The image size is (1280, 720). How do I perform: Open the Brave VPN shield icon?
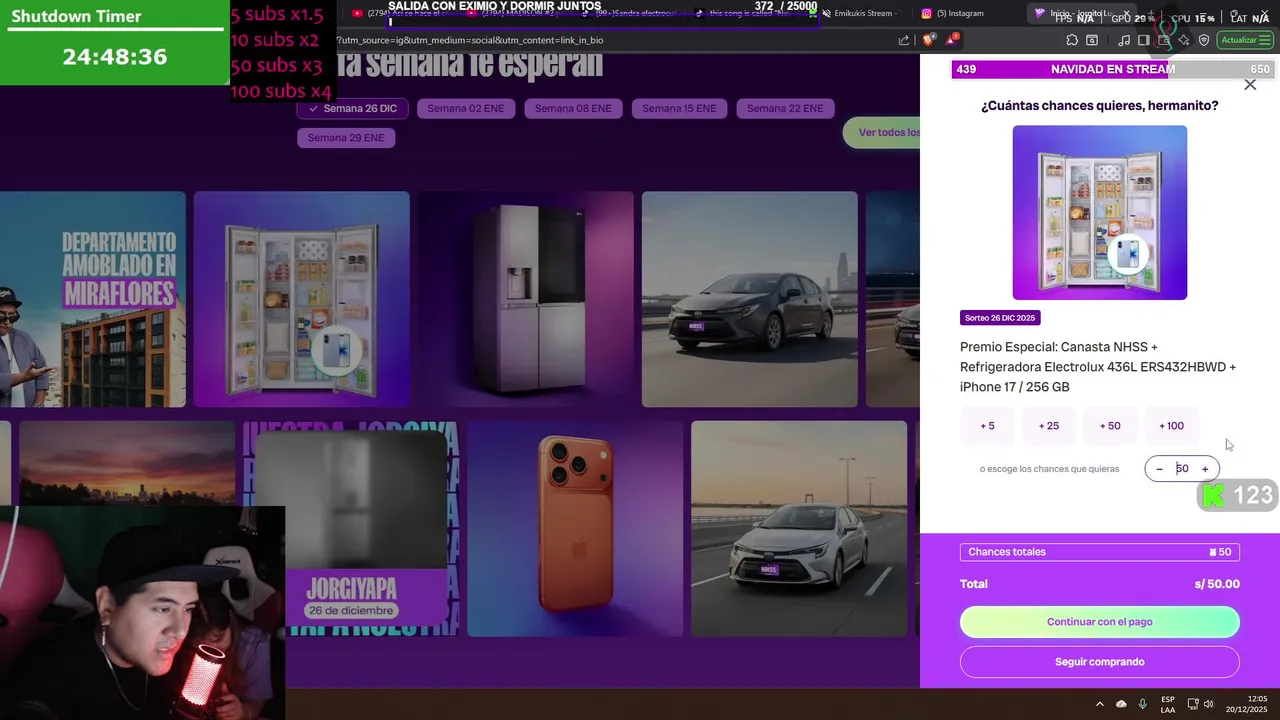tap(1204, 40)
